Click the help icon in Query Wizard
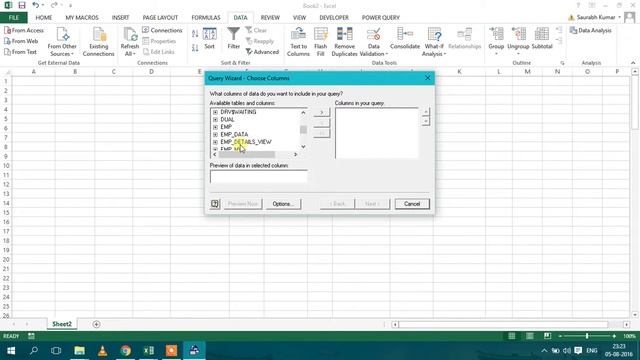Screen dimensions: 640x360 [x=215, y=204]
